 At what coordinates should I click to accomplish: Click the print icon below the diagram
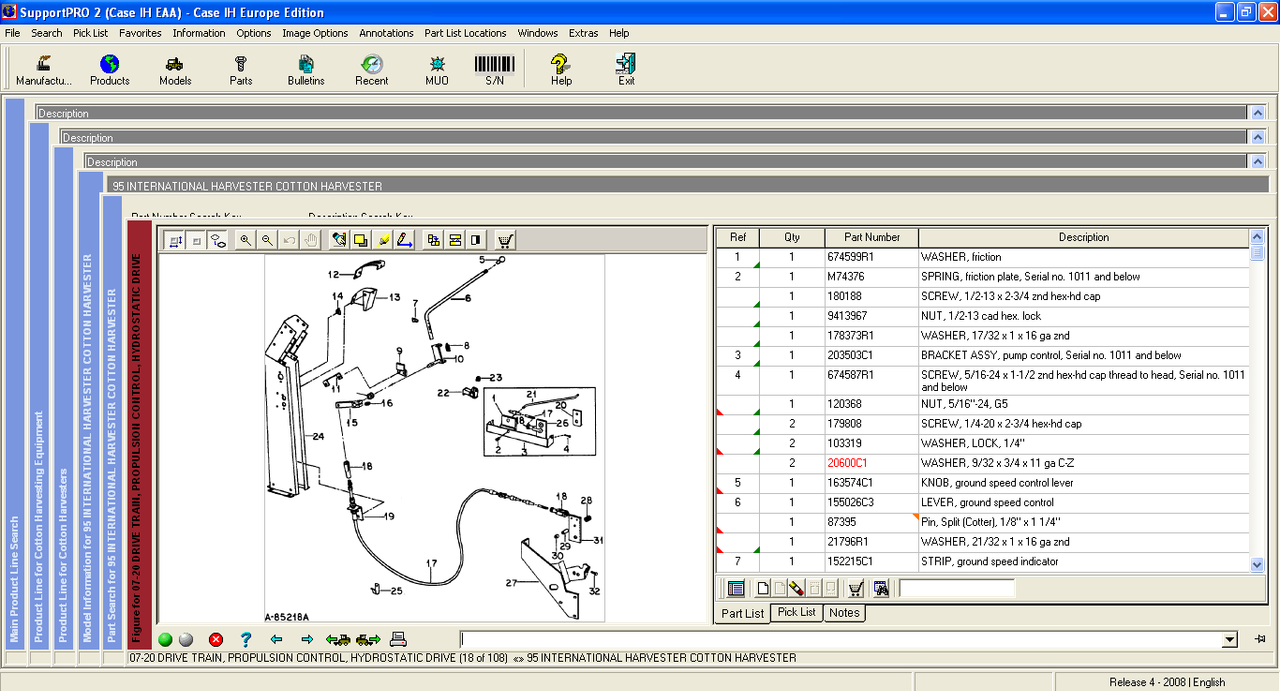[398, 639]
